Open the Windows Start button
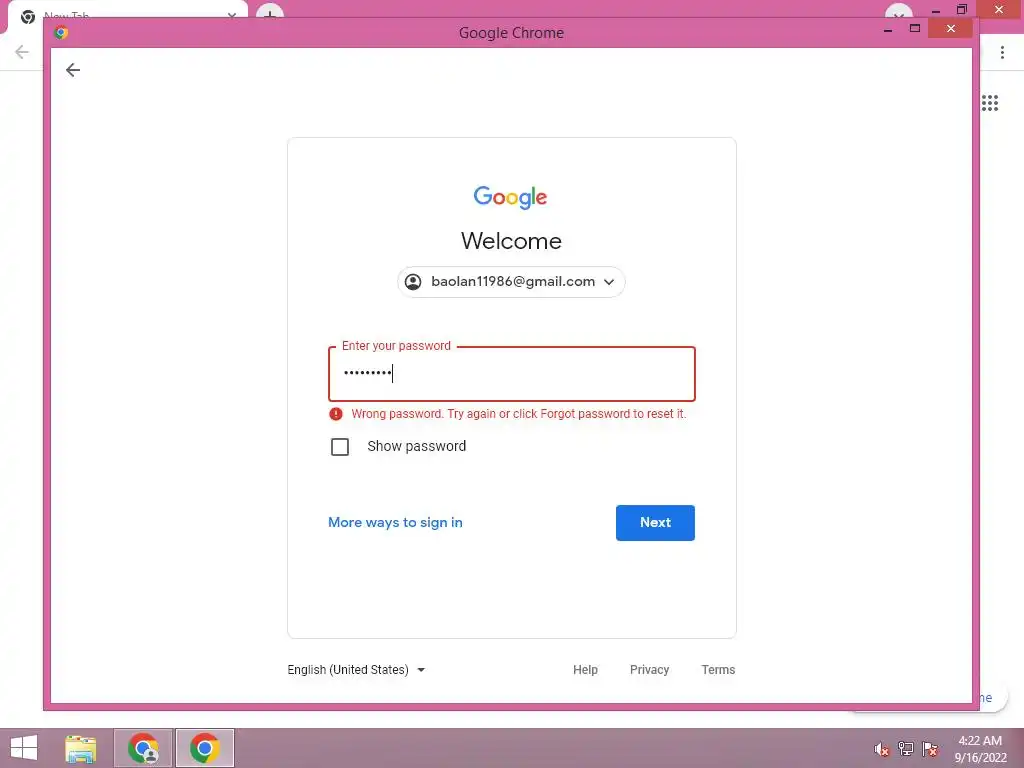The width and height of the screenshot is (1024, 768). [24, 748]
